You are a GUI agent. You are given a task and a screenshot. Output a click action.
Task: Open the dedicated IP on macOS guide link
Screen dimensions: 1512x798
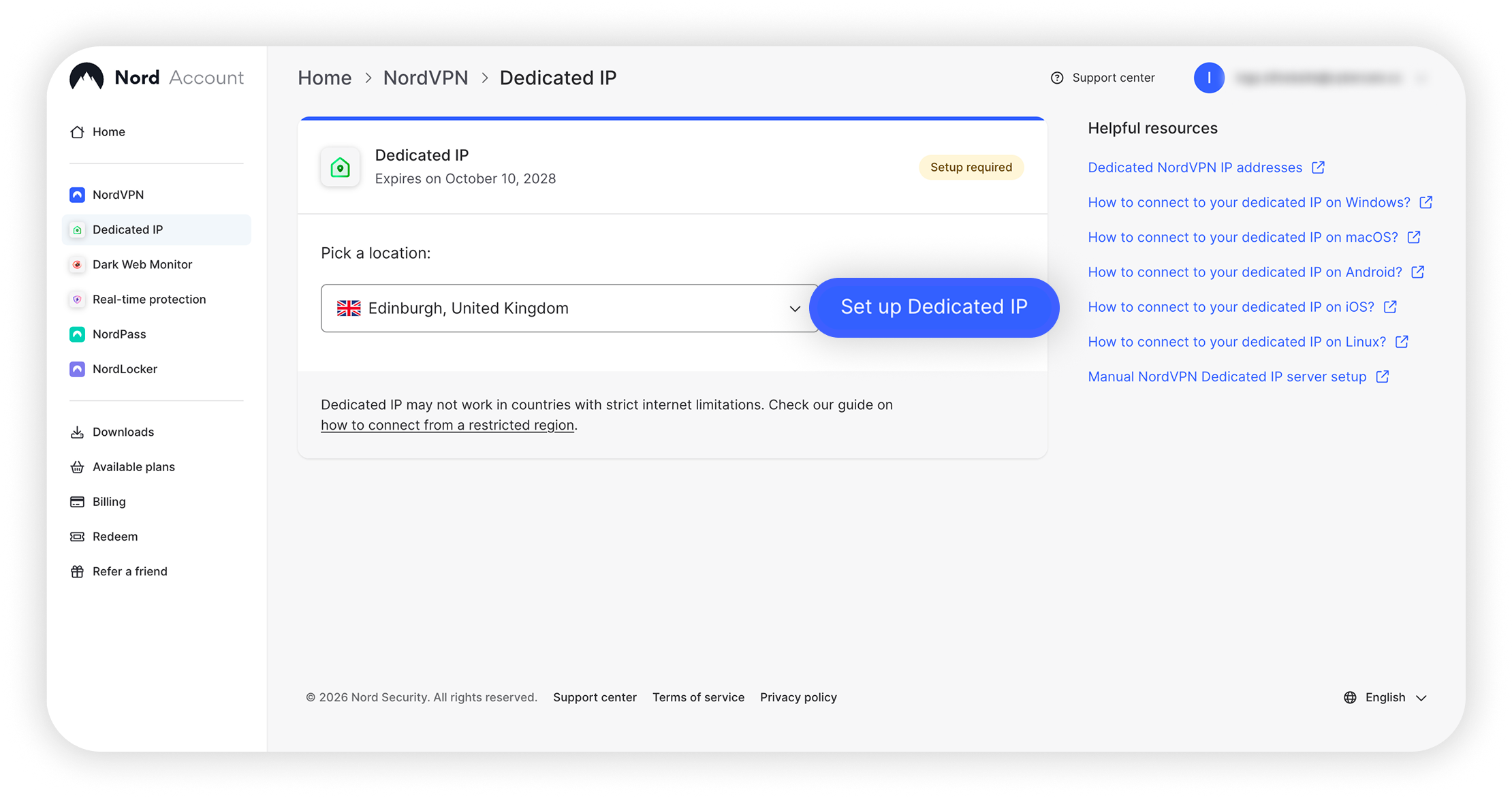[1254, 237]
